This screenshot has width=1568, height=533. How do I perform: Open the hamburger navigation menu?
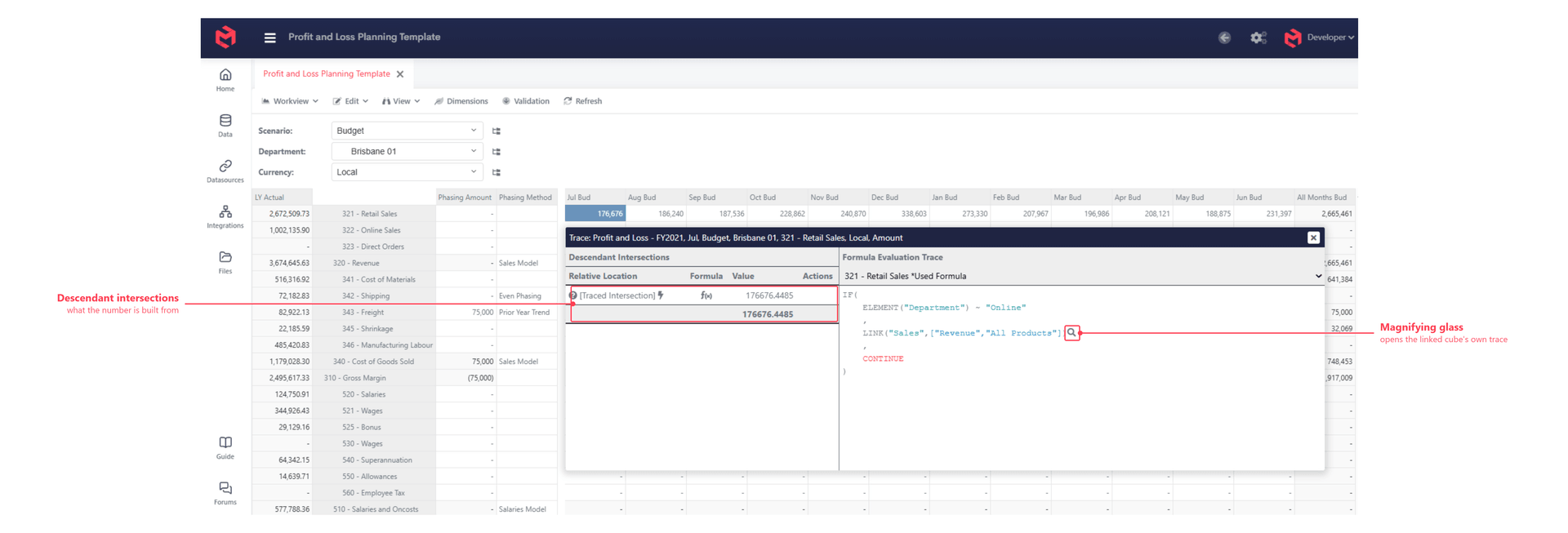(x=269, y=38)
